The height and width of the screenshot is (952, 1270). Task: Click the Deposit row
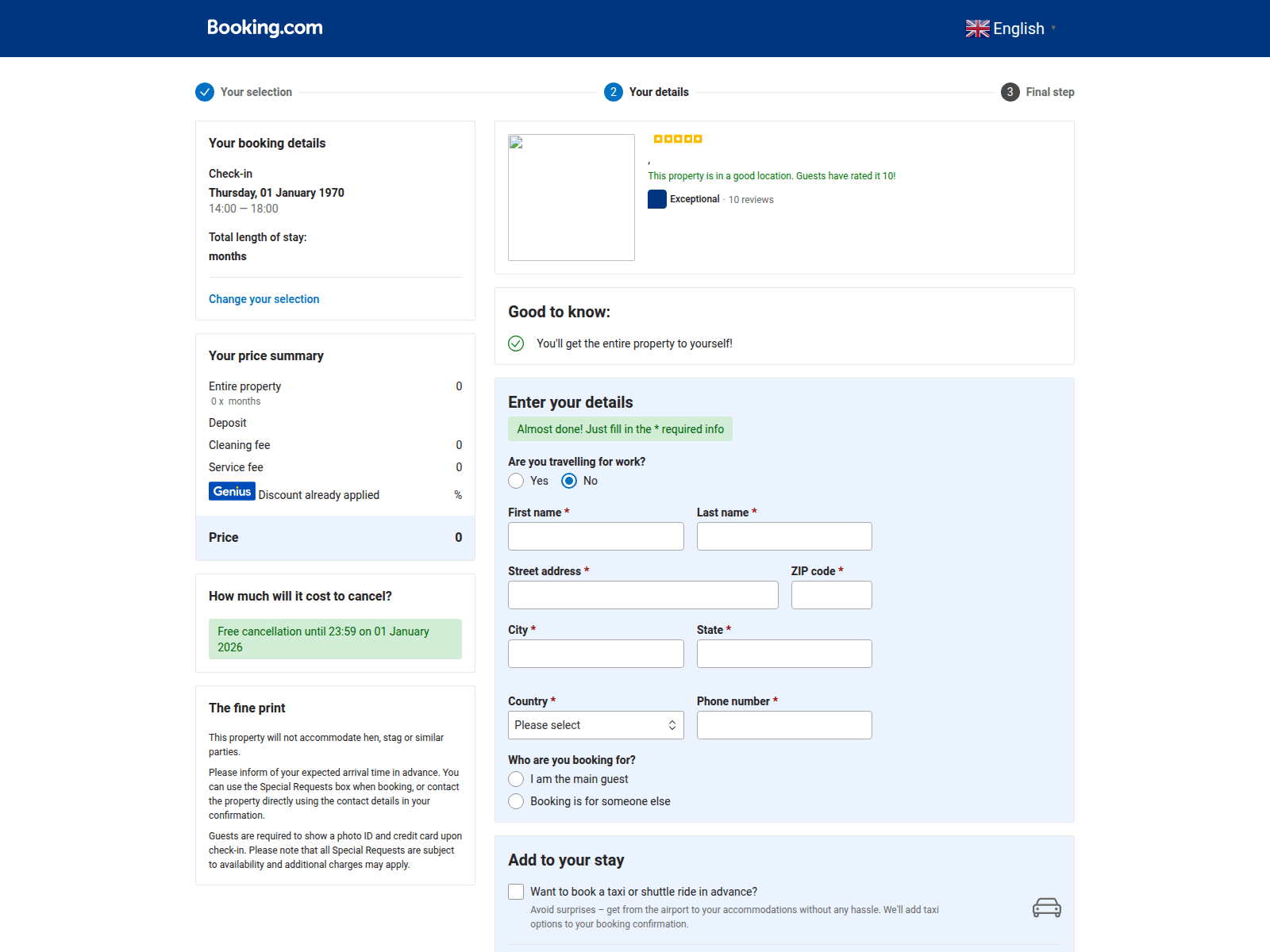tap(335, 423)
